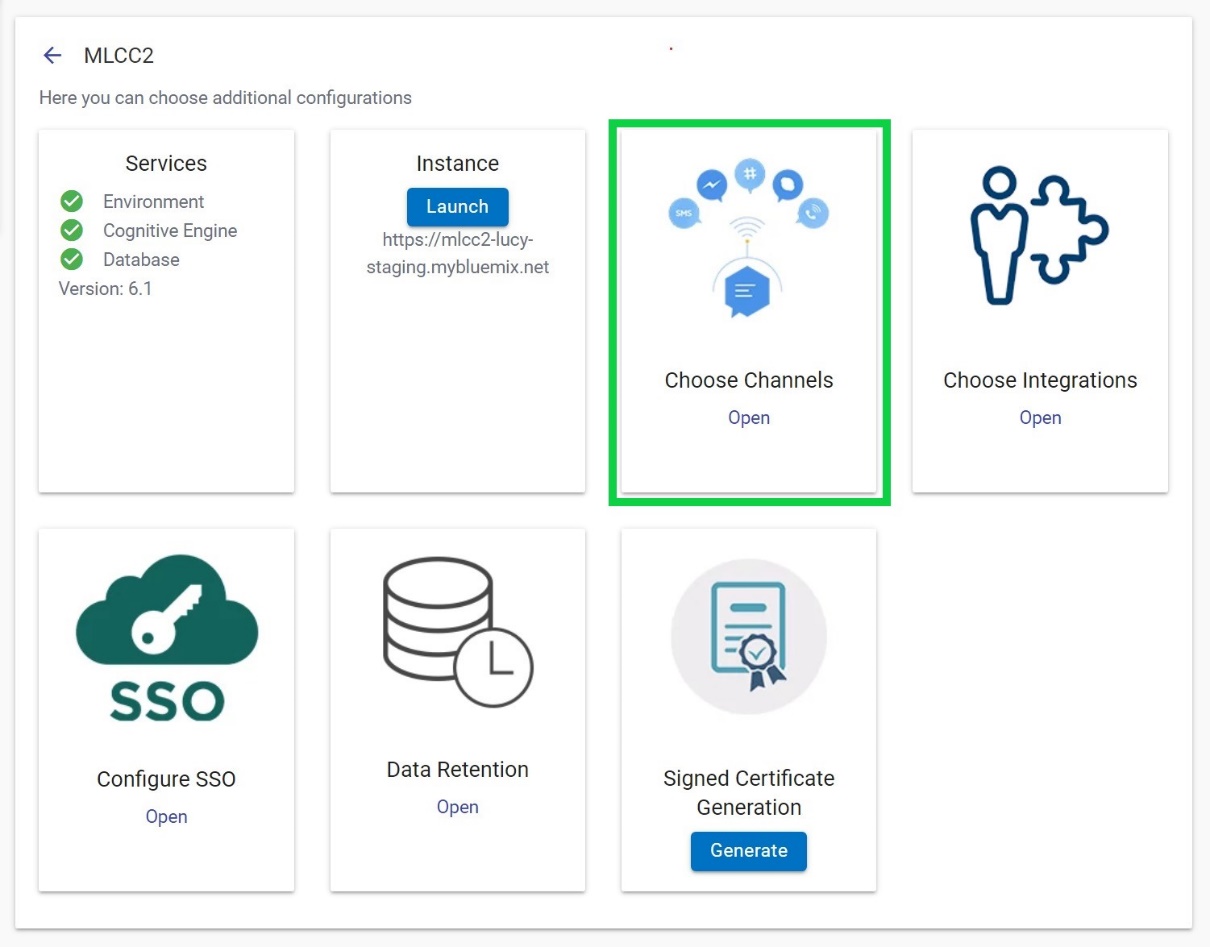Screen dimensions: 1210x947
Task: Click the Version: 6.1 text
Action: [x=105, y=289]
